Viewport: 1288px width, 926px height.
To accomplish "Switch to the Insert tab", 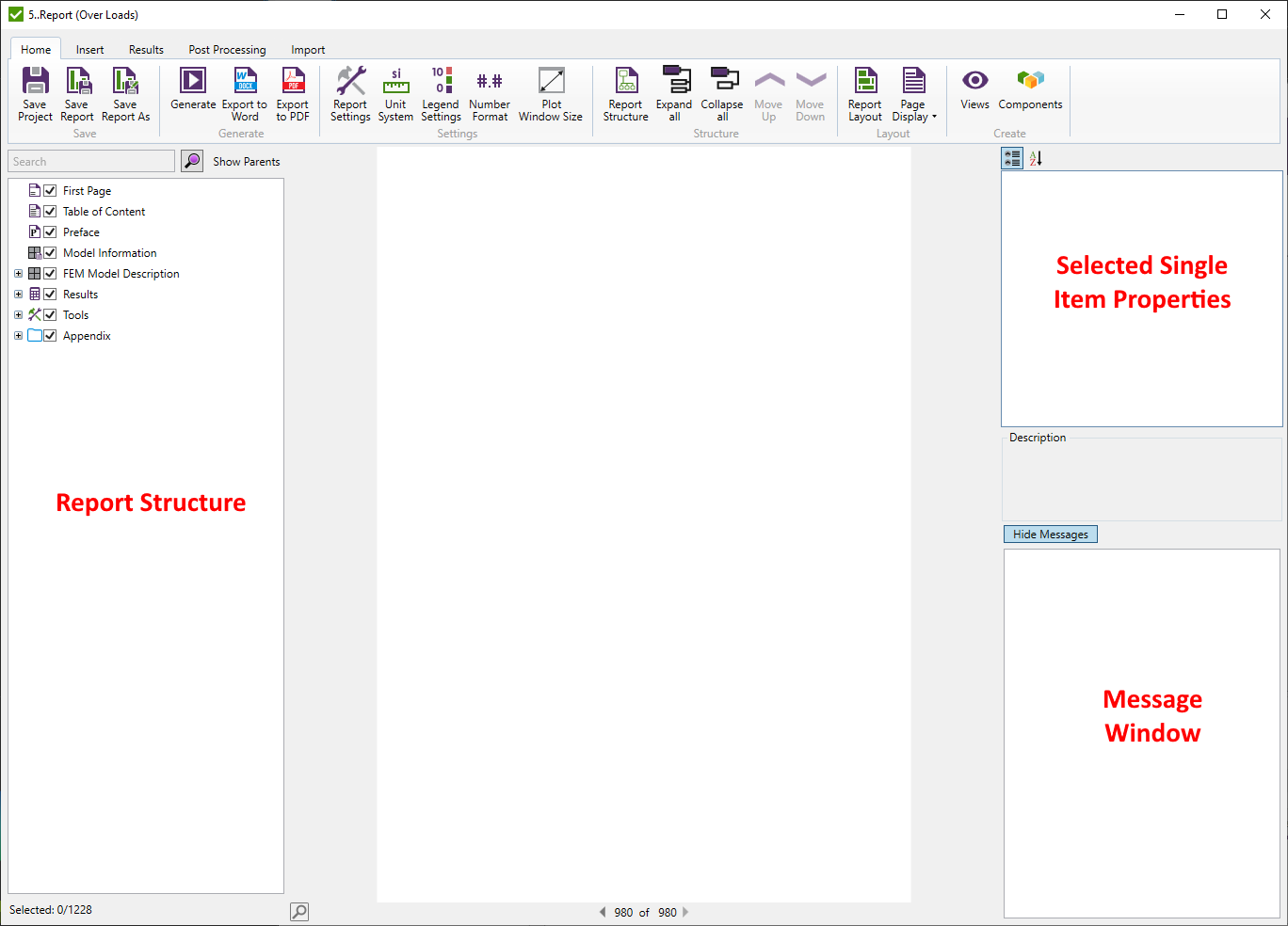I will tap(90, 50).
